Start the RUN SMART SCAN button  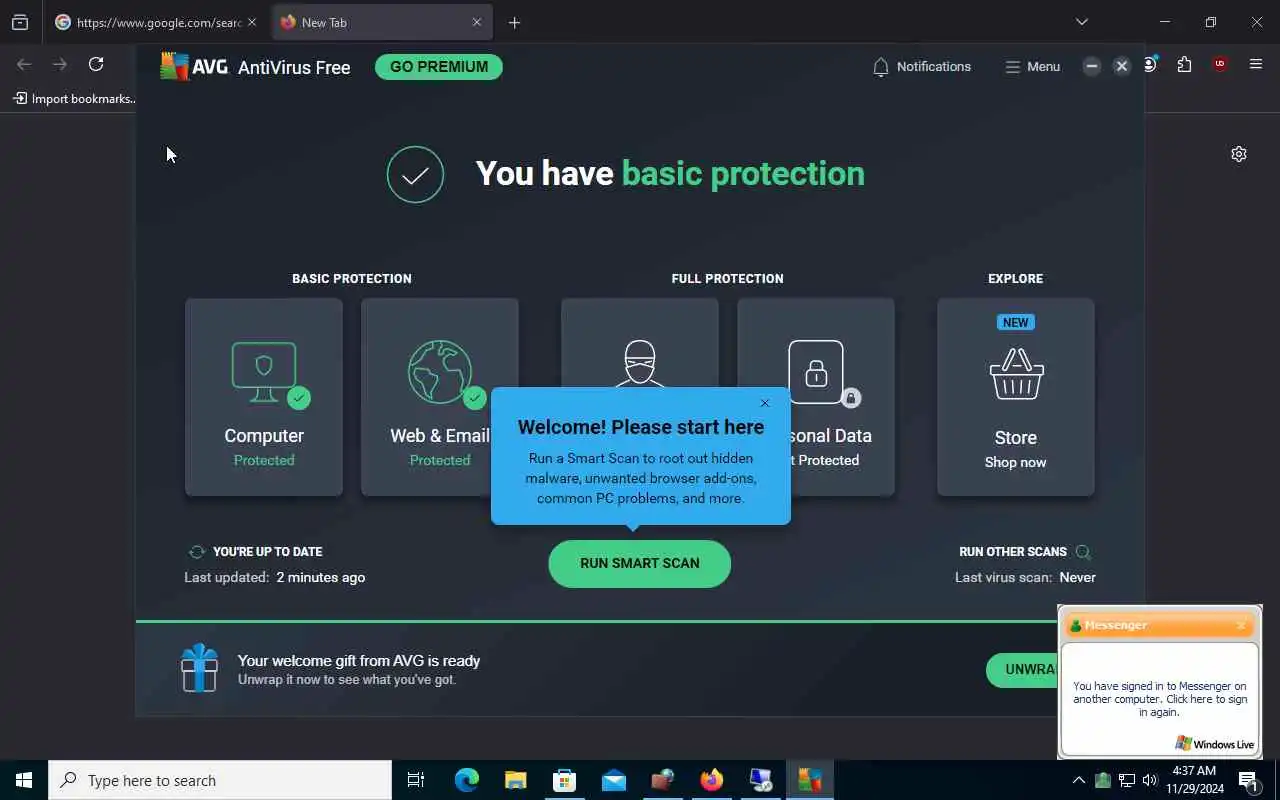640,564
